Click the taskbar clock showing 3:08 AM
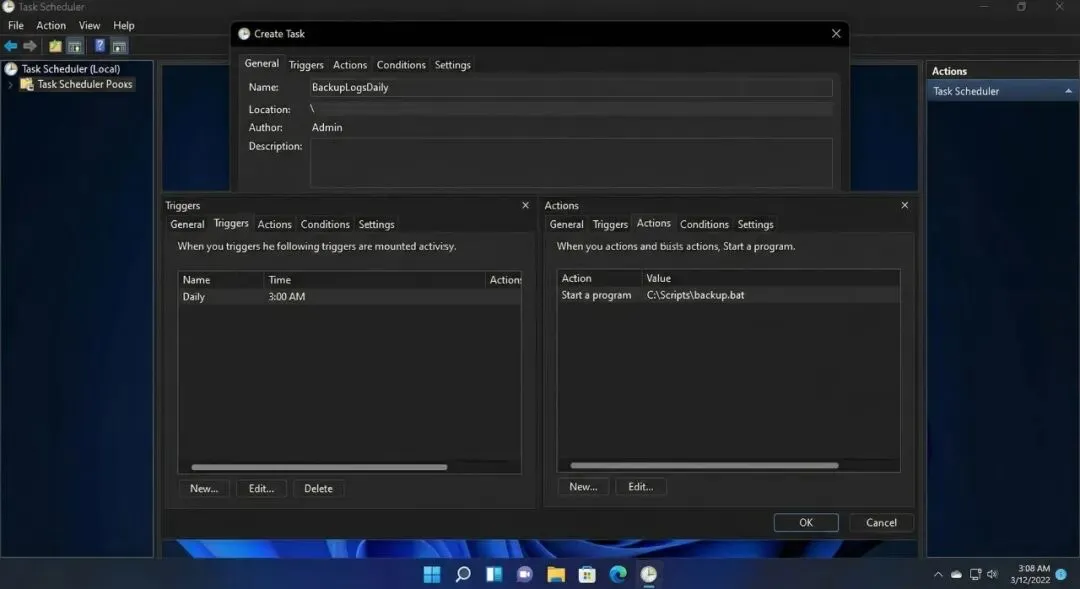 click(x=1030, y=574)
